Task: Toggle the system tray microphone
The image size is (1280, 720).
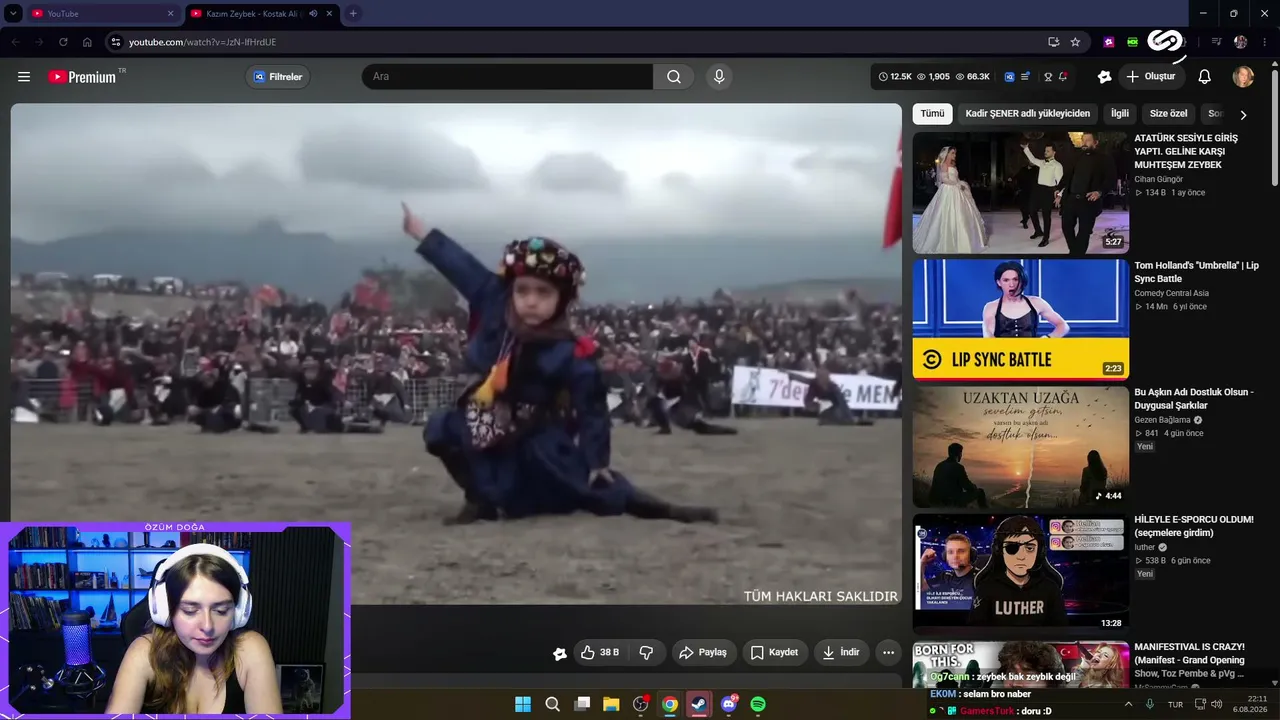Action: [x=1149, y=704]
